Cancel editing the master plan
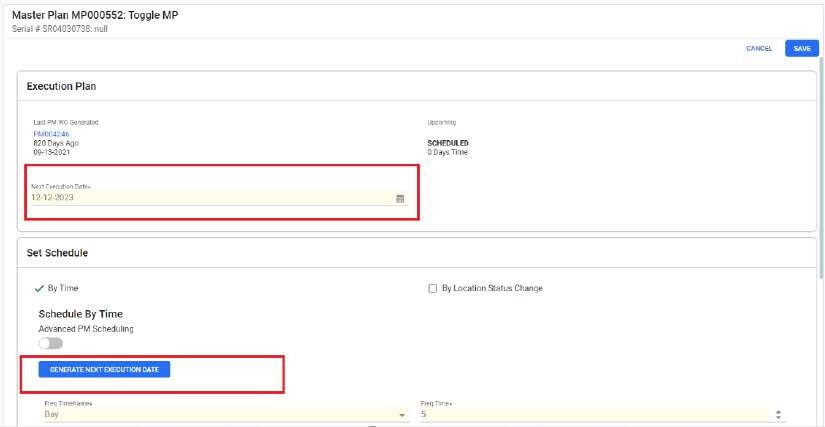Screen dimensions: 825x427 click(758, 48)
